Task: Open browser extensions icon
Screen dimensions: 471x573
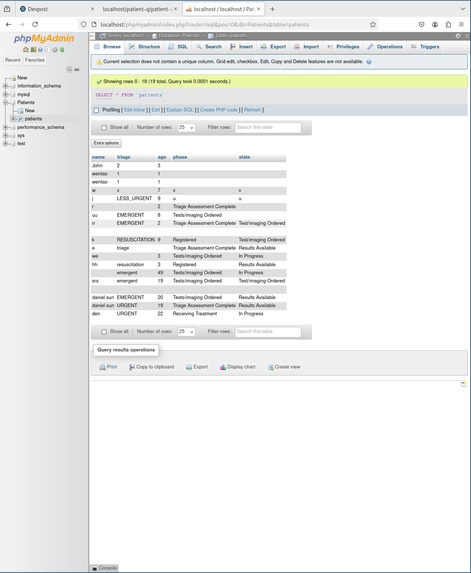Action: 448,24
